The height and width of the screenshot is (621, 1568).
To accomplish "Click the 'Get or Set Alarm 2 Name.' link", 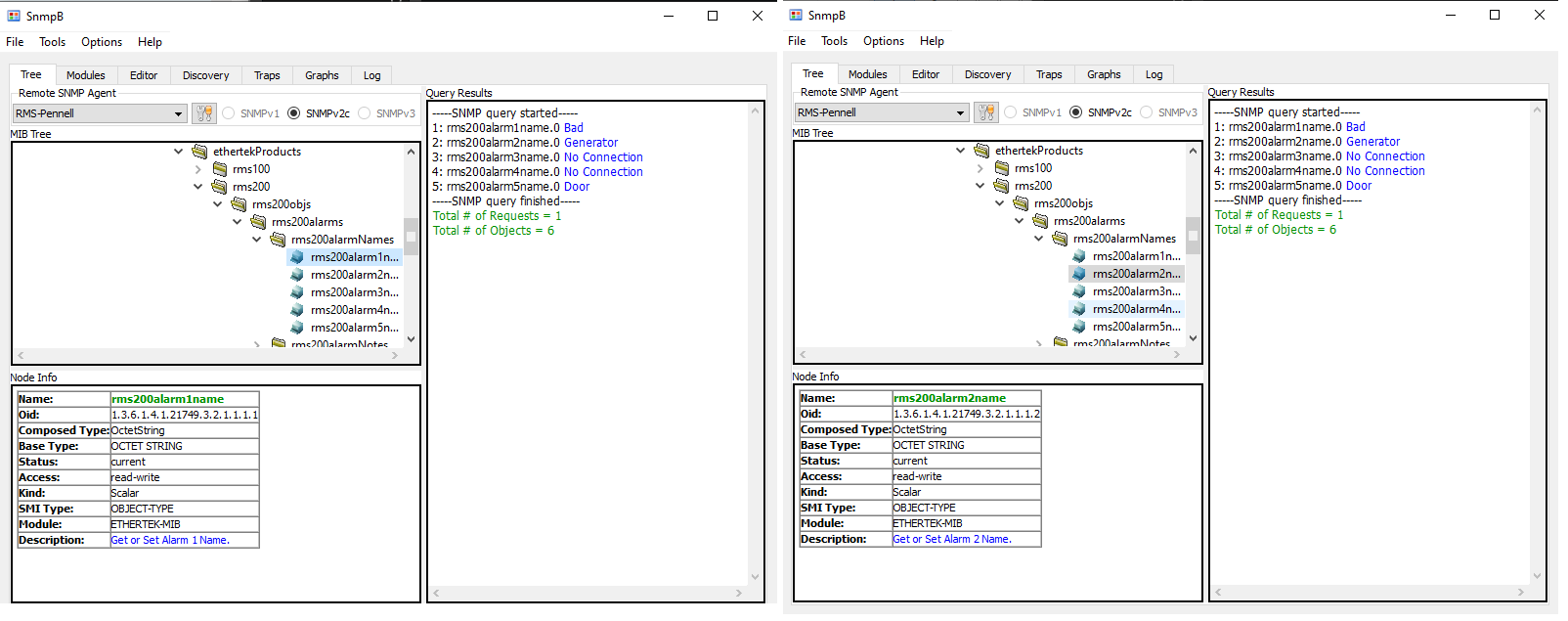I will pyautogui.click(x=952, y=539).
